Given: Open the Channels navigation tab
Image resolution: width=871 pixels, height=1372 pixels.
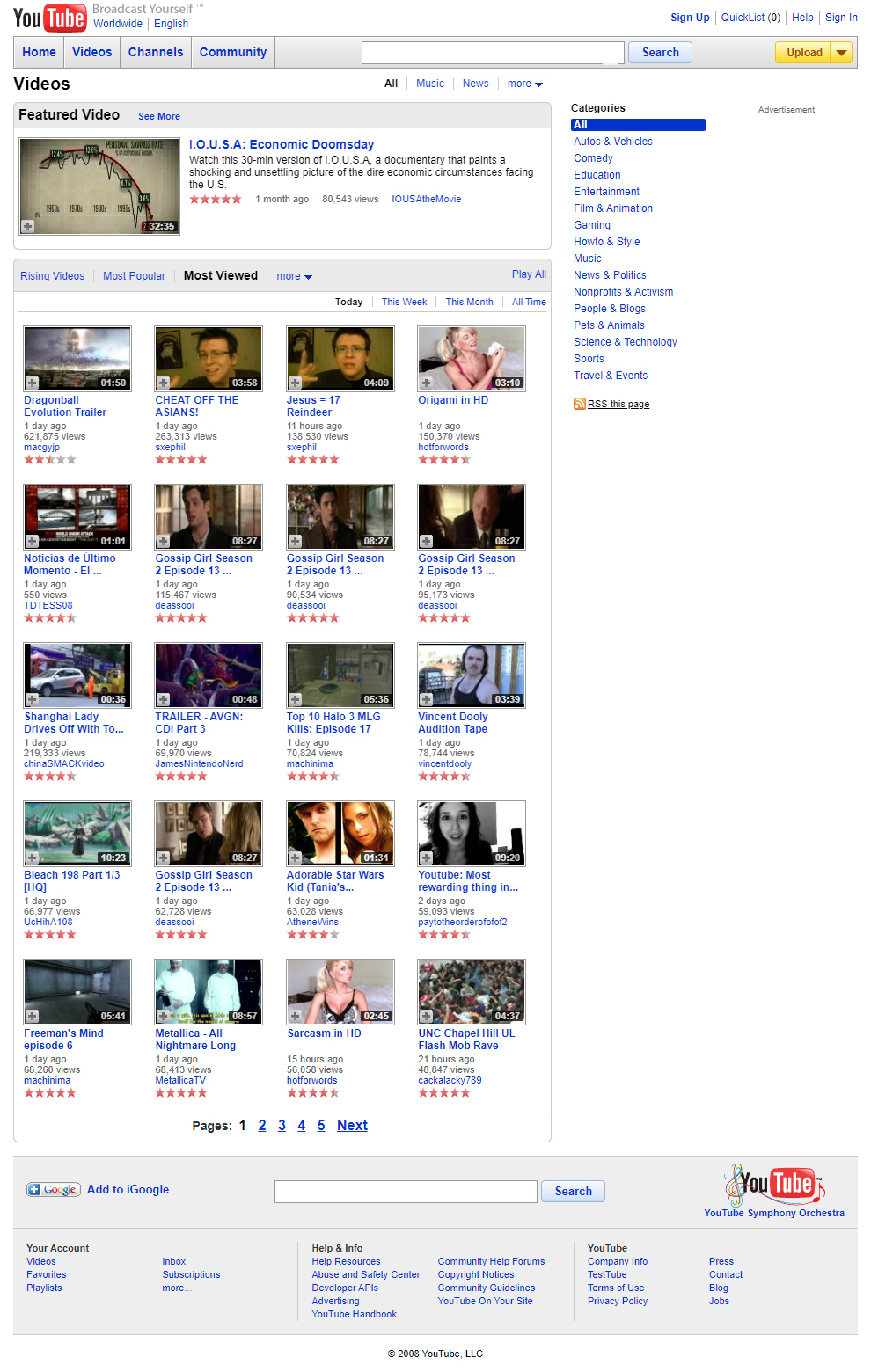Looking at the screenshot, I should (156, 53).
